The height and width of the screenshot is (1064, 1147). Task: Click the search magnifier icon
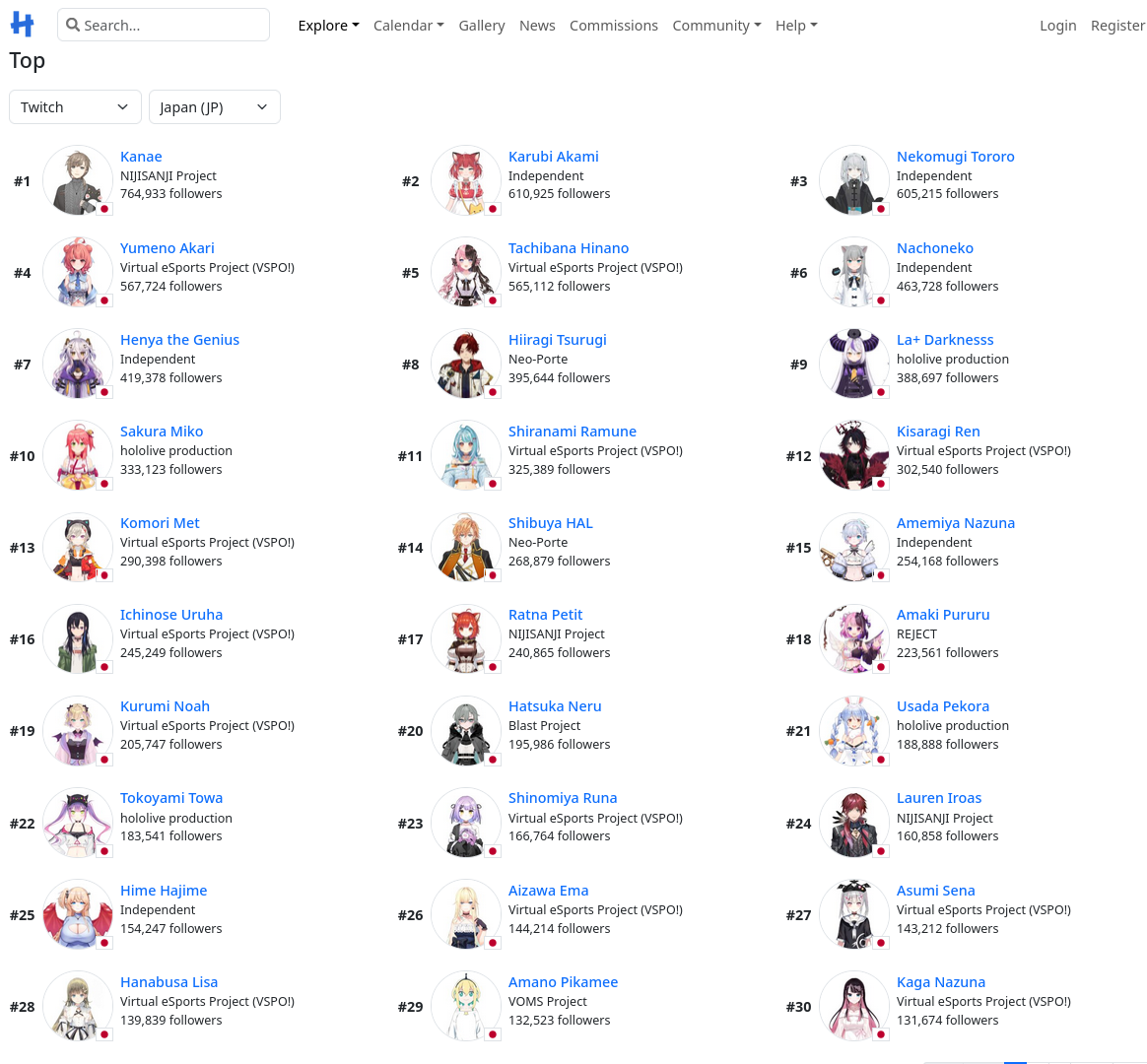(72, 25)
